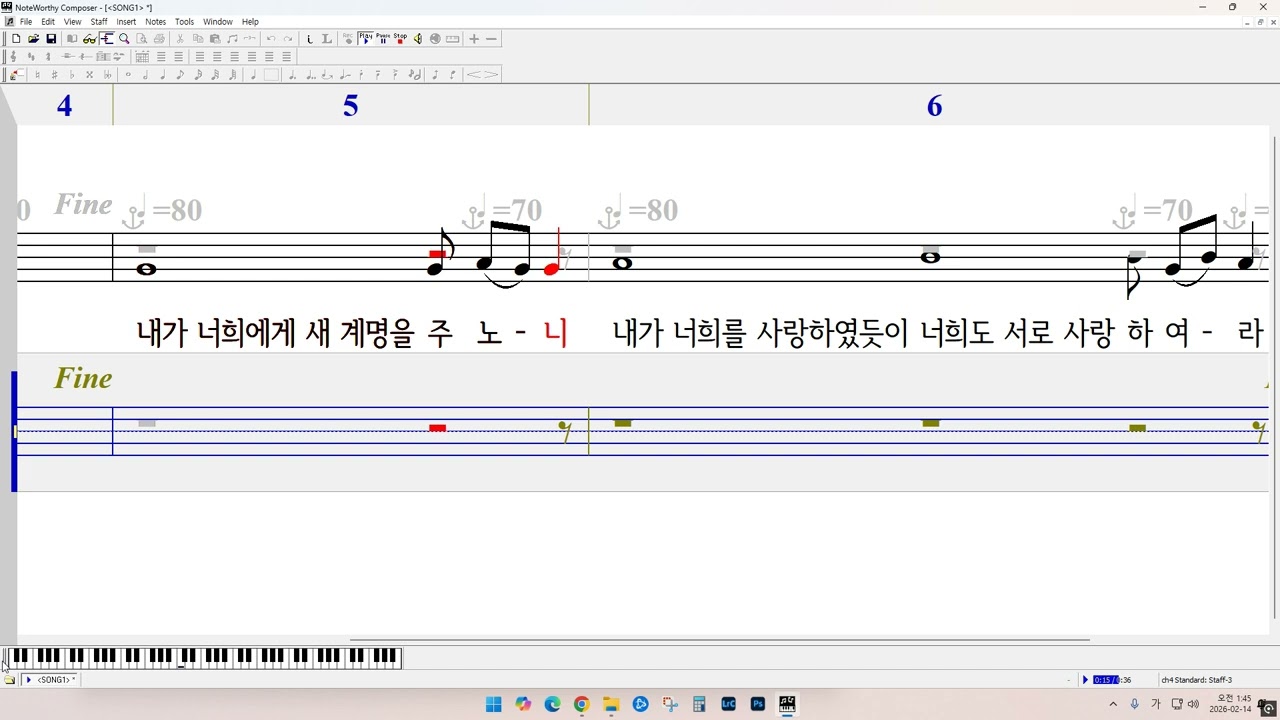Viewport: 1280px width, 720px height.
Task: Open the Windows Start menu
Action: (x=493, y=704)
